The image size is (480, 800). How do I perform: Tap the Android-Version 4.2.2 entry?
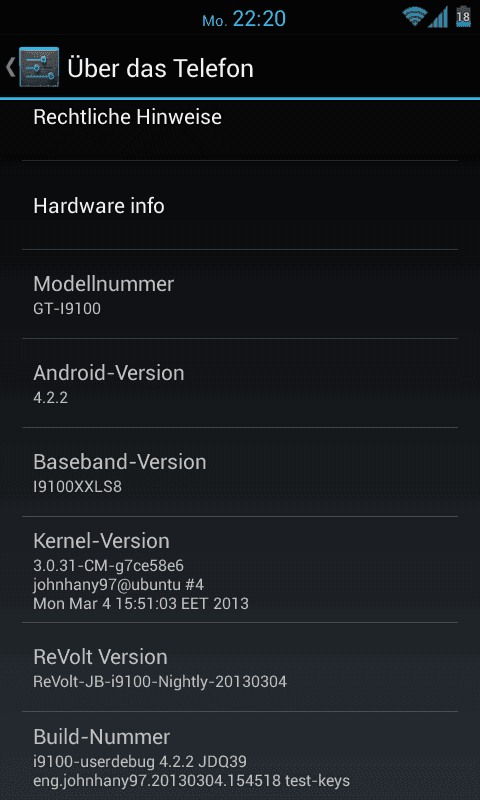(x=240, y=383)
